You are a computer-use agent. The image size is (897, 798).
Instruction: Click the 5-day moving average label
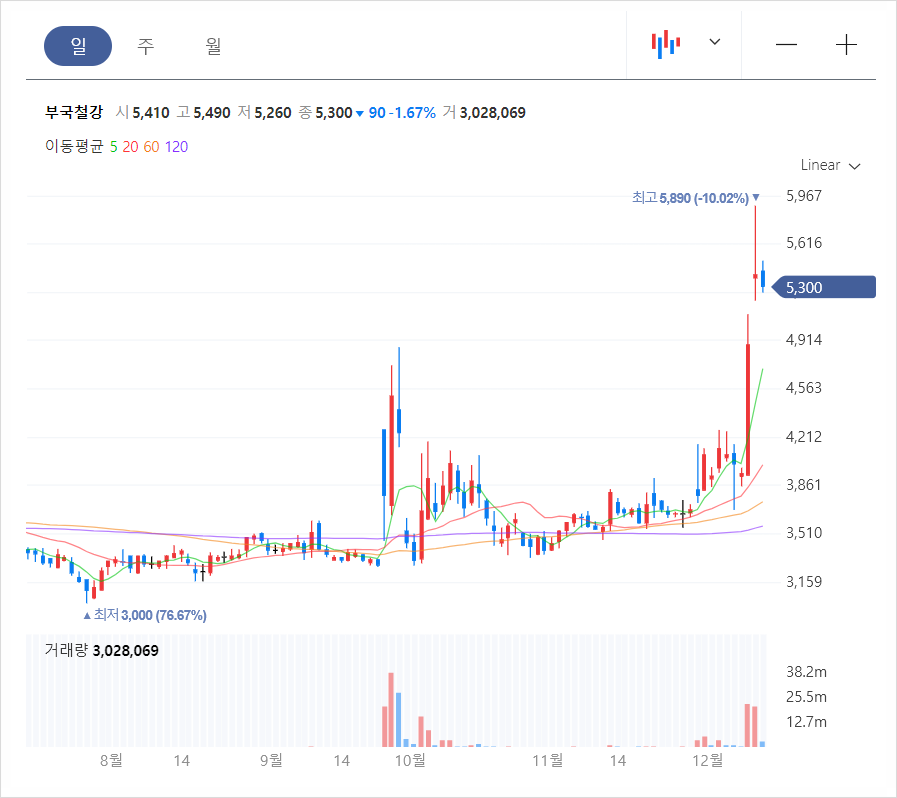(x=113, y=147)
